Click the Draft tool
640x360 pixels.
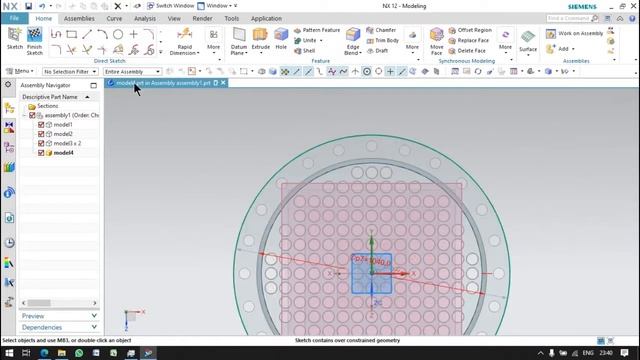tap(377, 51)
